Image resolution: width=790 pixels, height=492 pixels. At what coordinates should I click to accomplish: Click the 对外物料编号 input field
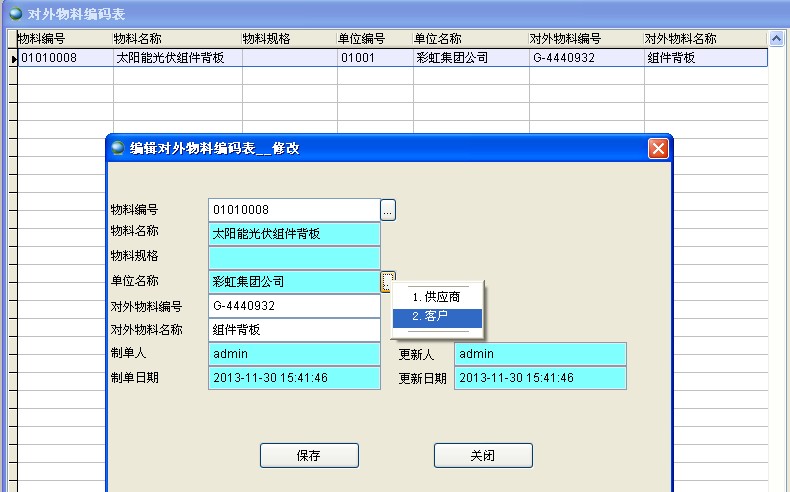pos(293,306)
